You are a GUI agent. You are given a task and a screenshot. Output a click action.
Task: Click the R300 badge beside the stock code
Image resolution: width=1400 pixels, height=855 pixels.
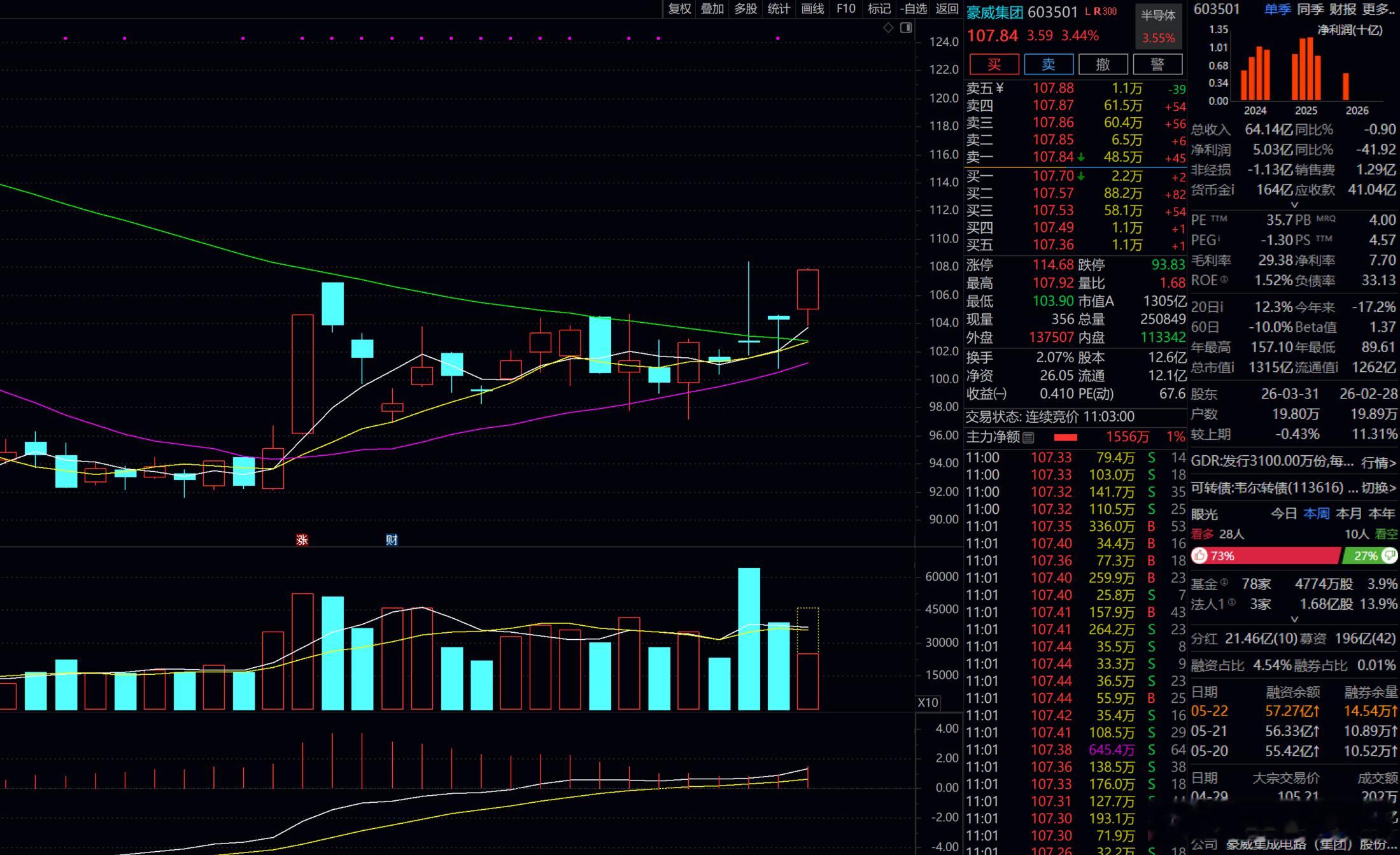[1105, 11]
